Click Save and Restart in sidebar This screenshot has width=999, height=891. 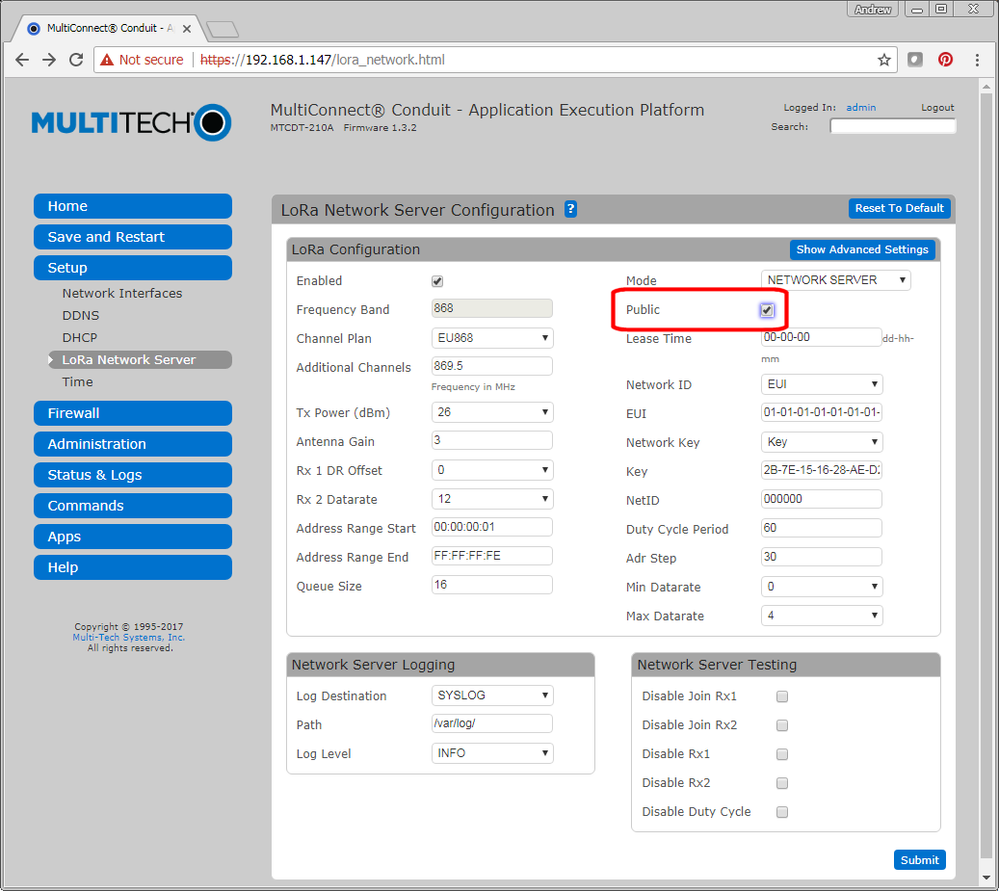[x=133, y=237]
